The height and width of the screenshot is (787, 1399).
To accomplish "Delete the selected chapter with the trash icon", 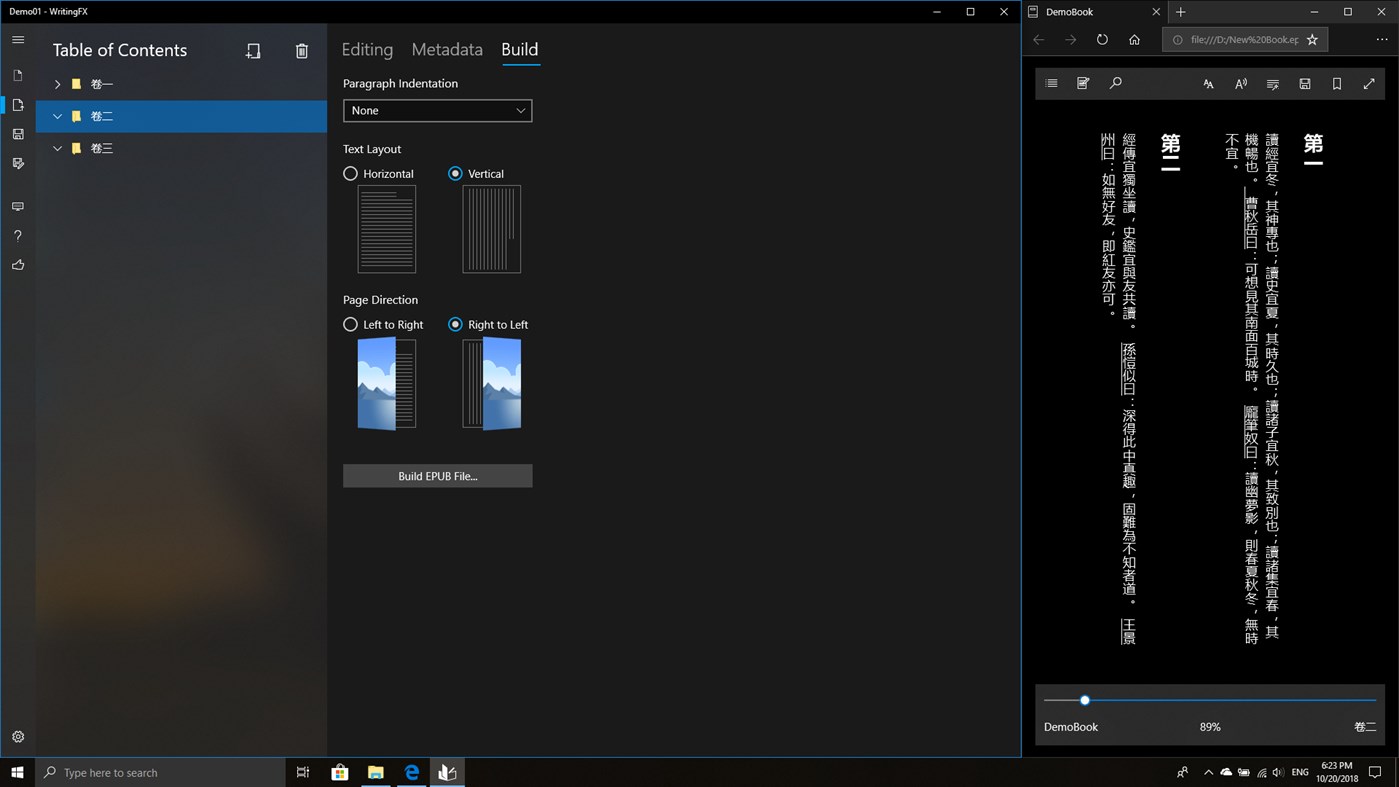I will [x=301, y=50].
